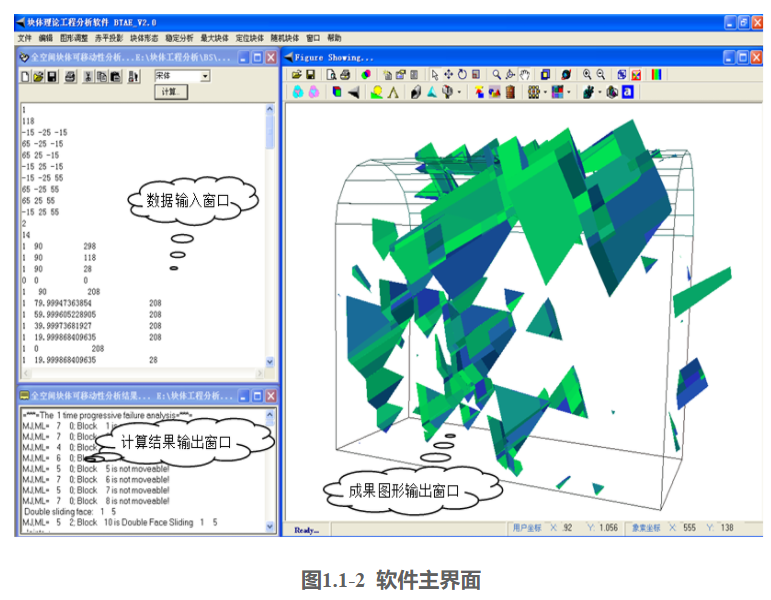This screenshot has width=771, height=600.
Task: Select the four-arrow move tool
Action: pos(449,75)
